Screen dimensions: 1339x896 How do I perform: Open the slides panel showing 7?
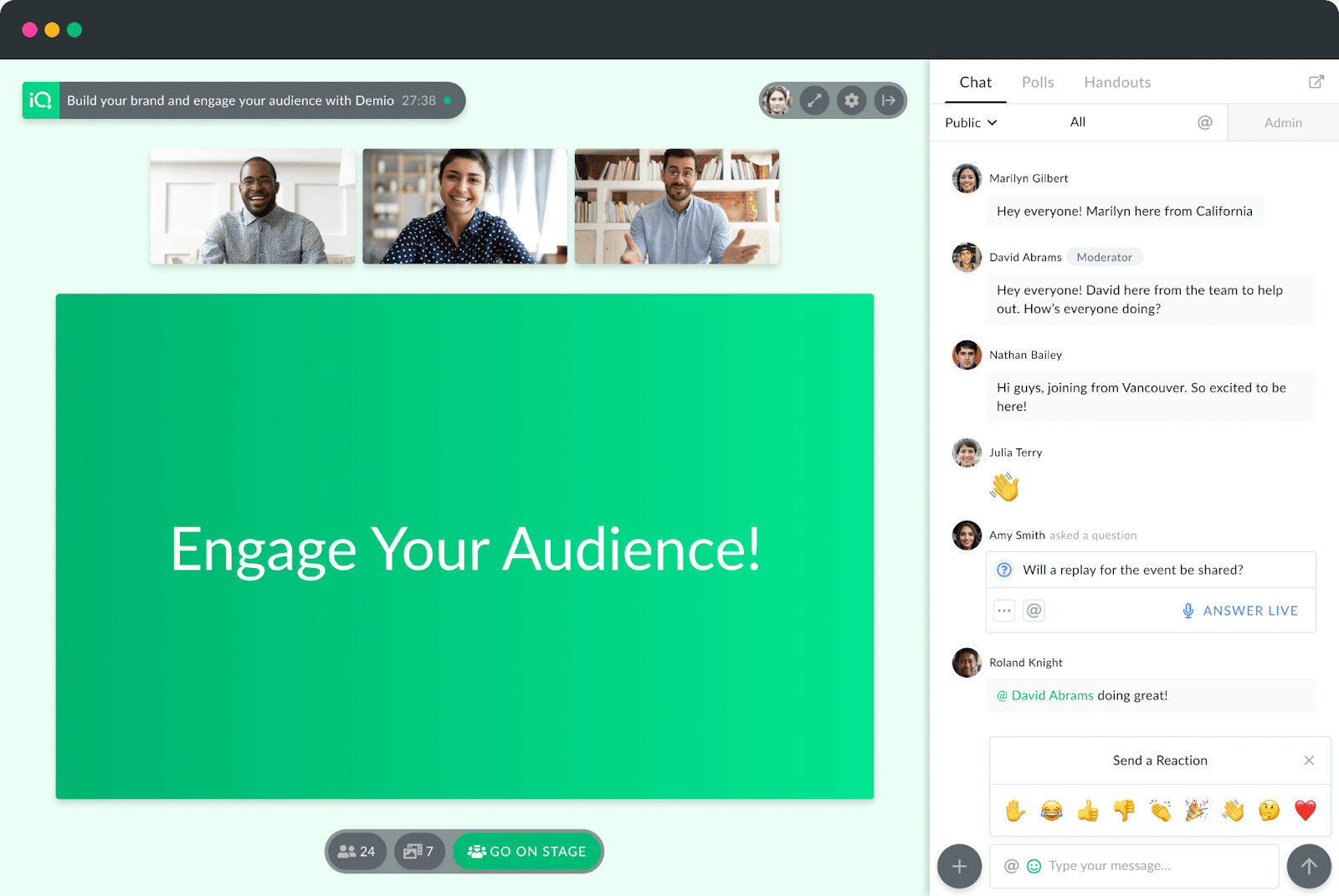click(419, 851)
